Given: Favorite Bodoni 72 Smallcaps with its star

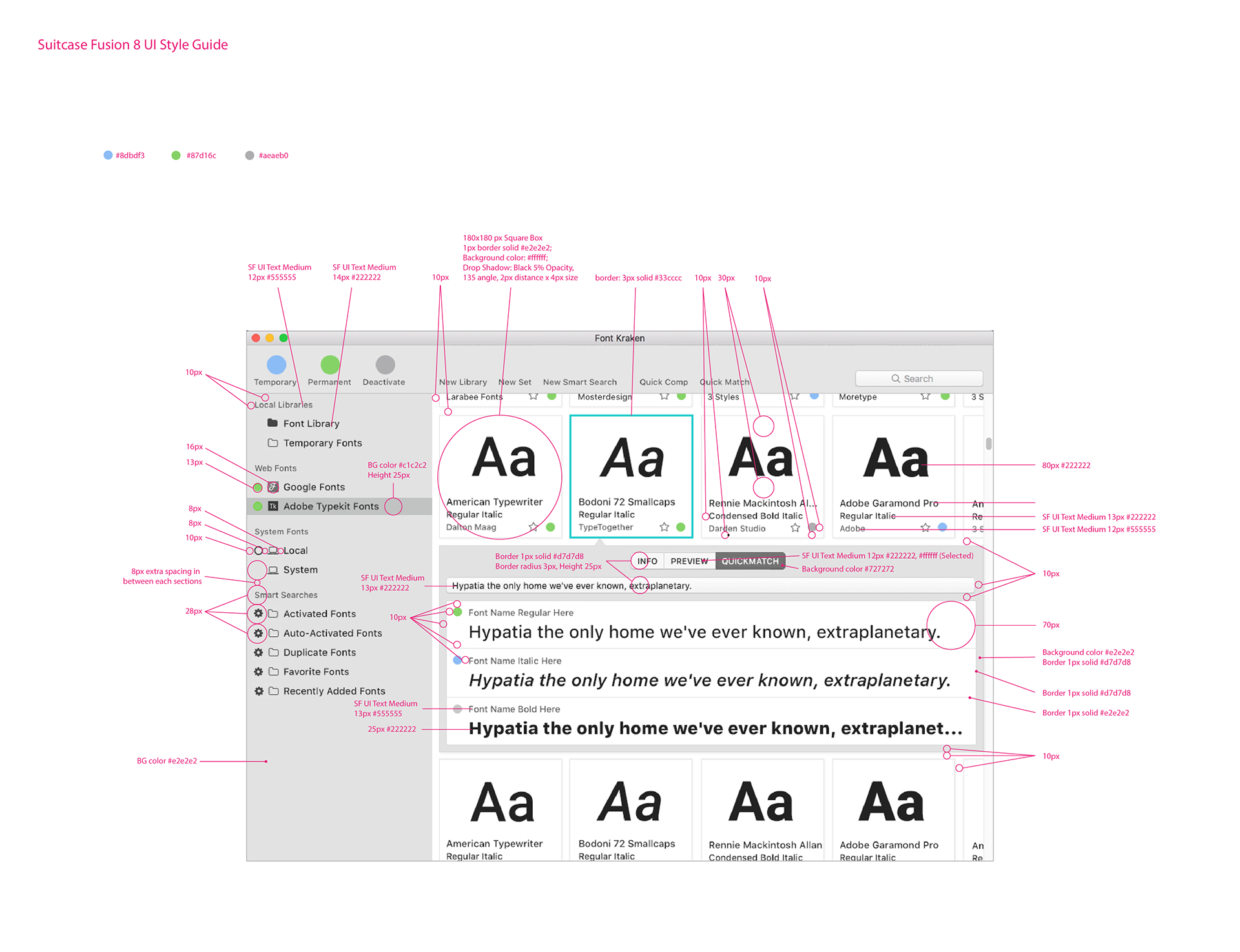Looking at the screenshot, I should point(664,527).
